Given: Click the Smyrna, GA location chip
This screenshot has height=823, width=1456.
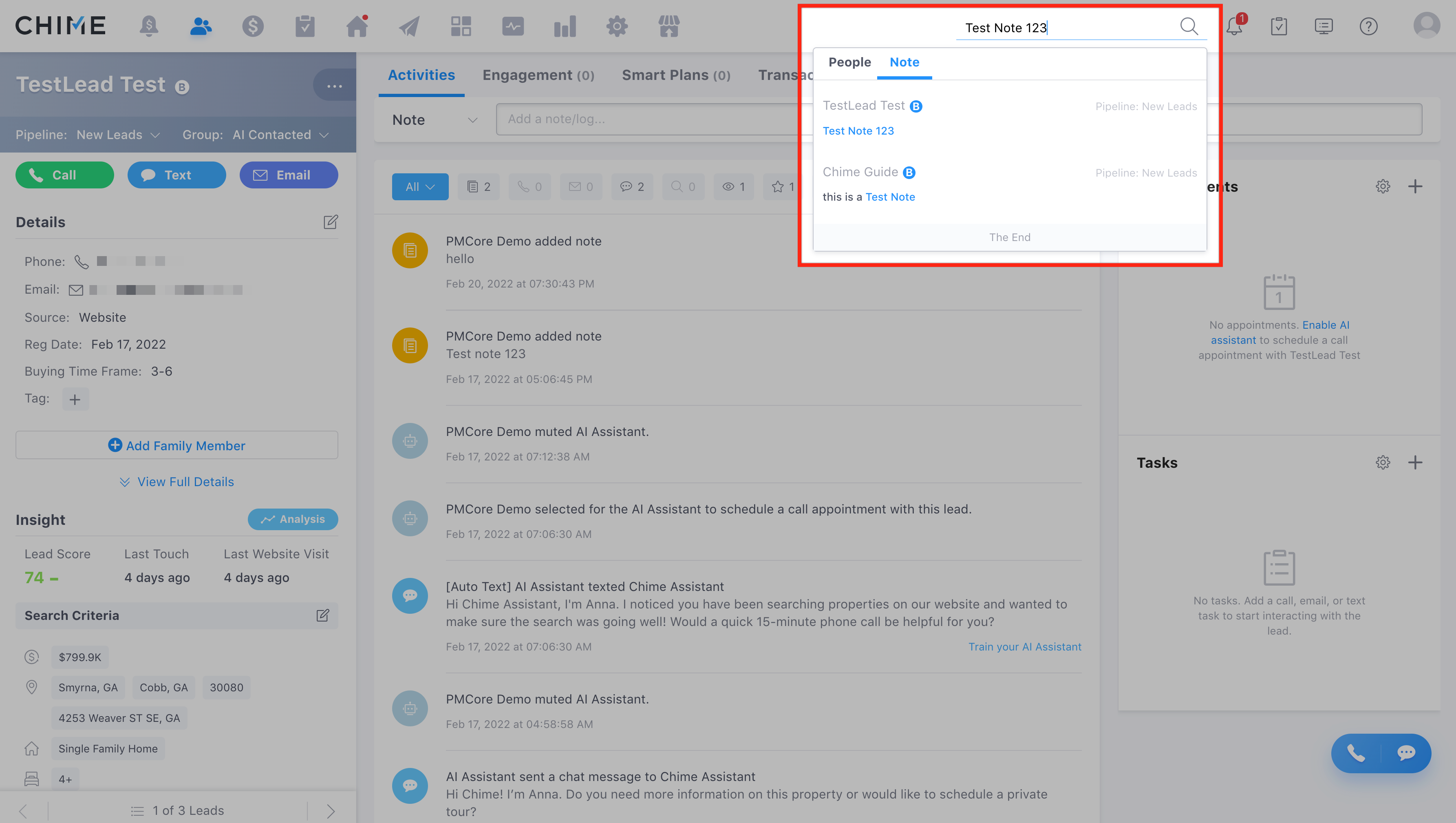Looking at the screenshot, I should [88, 687].
